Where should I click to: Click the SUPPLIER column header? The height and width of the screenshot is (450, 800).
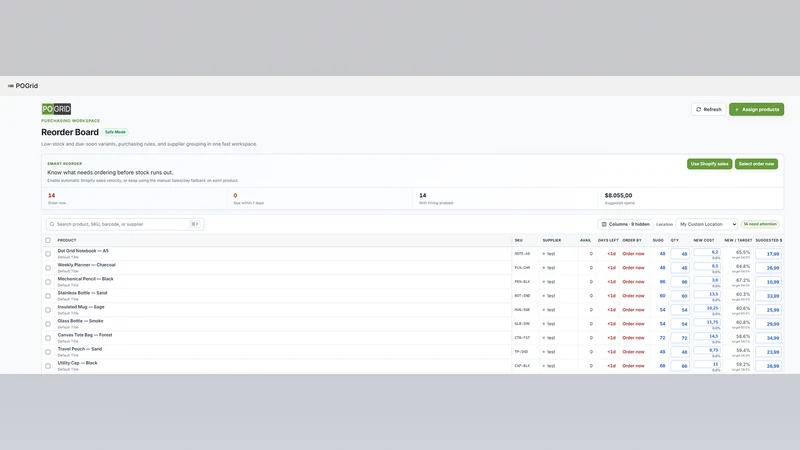(x=552, y=240)
